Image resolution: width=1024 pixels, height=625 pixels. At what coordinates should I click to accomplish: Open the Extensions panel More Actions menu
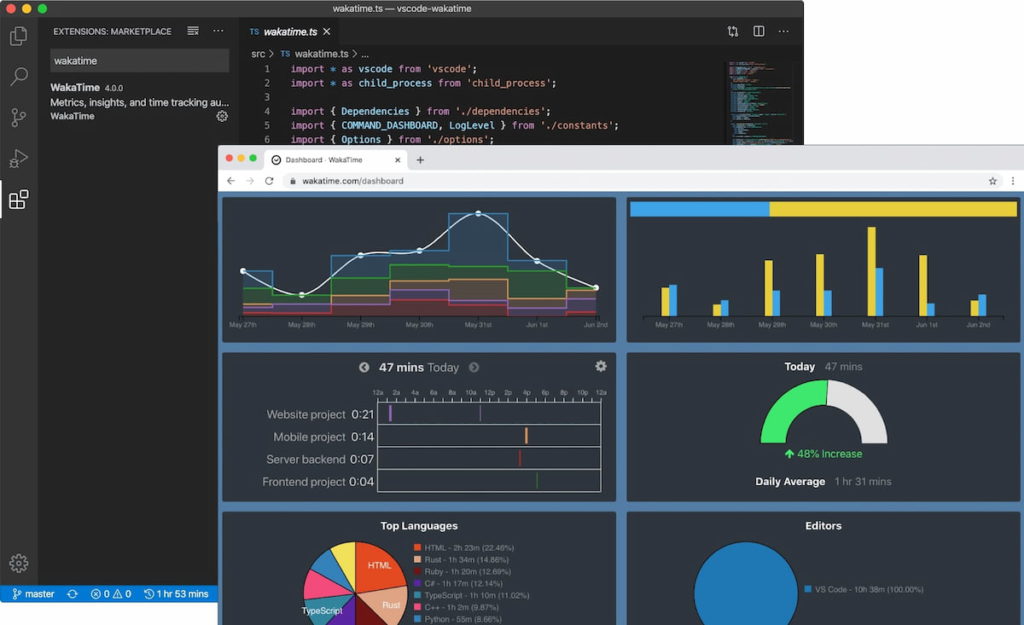pyautogui.click(x=218, y=31)
